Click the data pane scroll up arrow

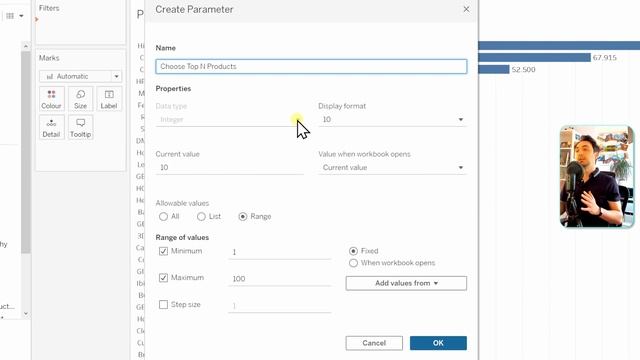click(x=26, y=46)
